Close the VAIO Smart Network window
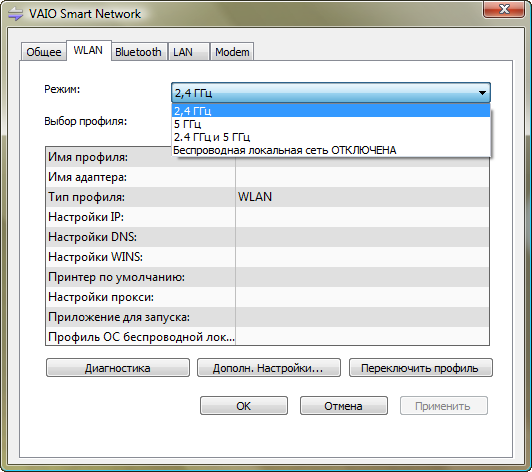Screen dimensions: 532x472 tap(504, 9)
